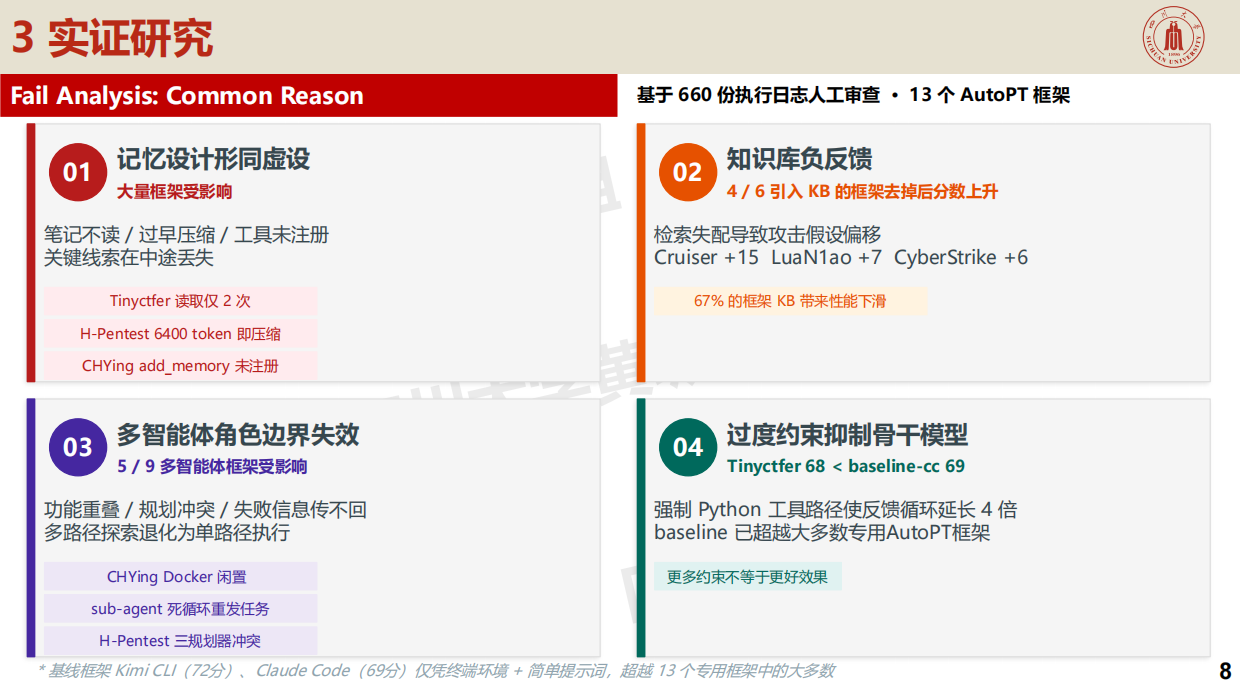The width and height of the screenshot is (1240, 697).
Task: Click the line 关键线索在中途丢失
Action: 129,257
